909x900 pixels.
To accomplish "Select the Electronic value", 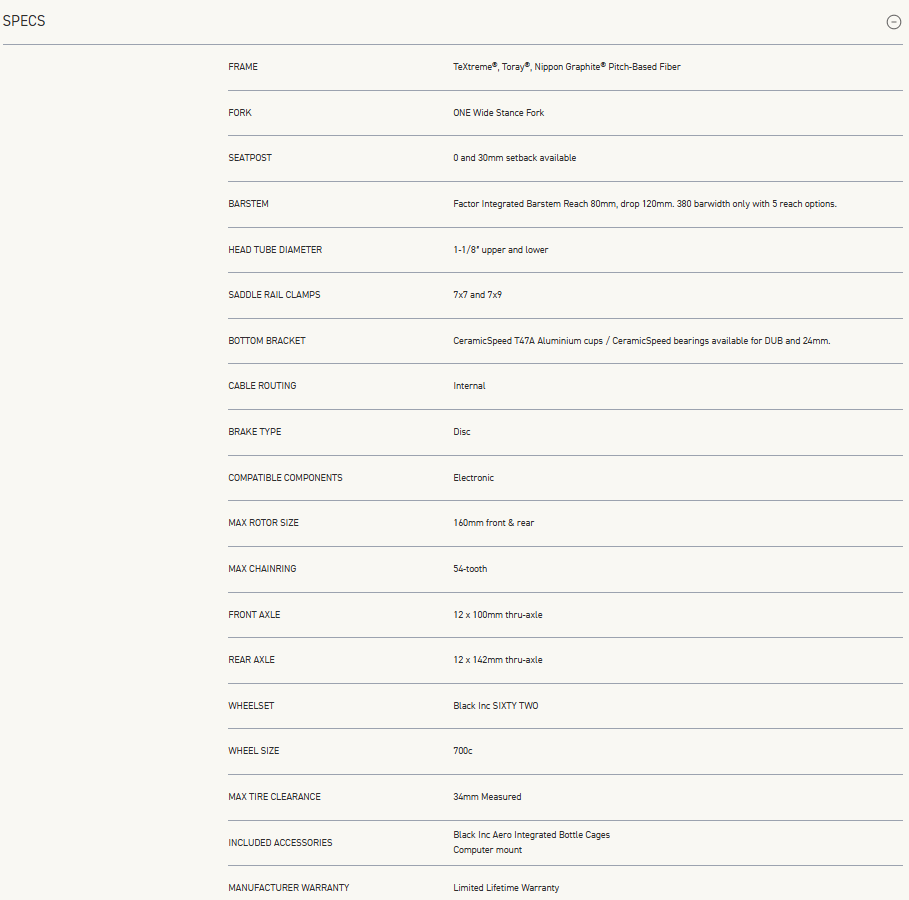I will tap(473, 477).
